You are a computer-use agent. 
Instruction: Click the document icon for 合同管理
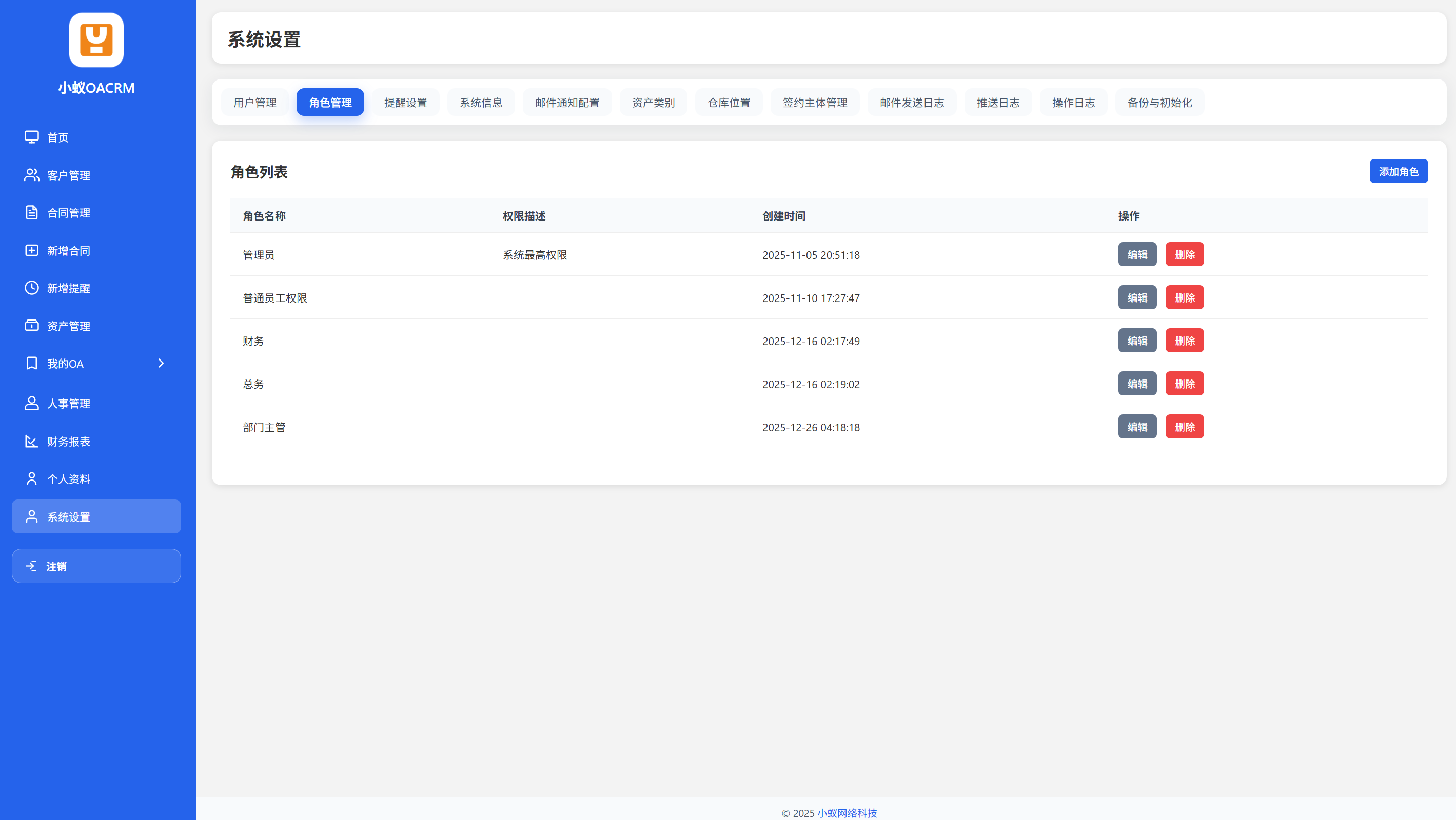click(x=32, y=212)
